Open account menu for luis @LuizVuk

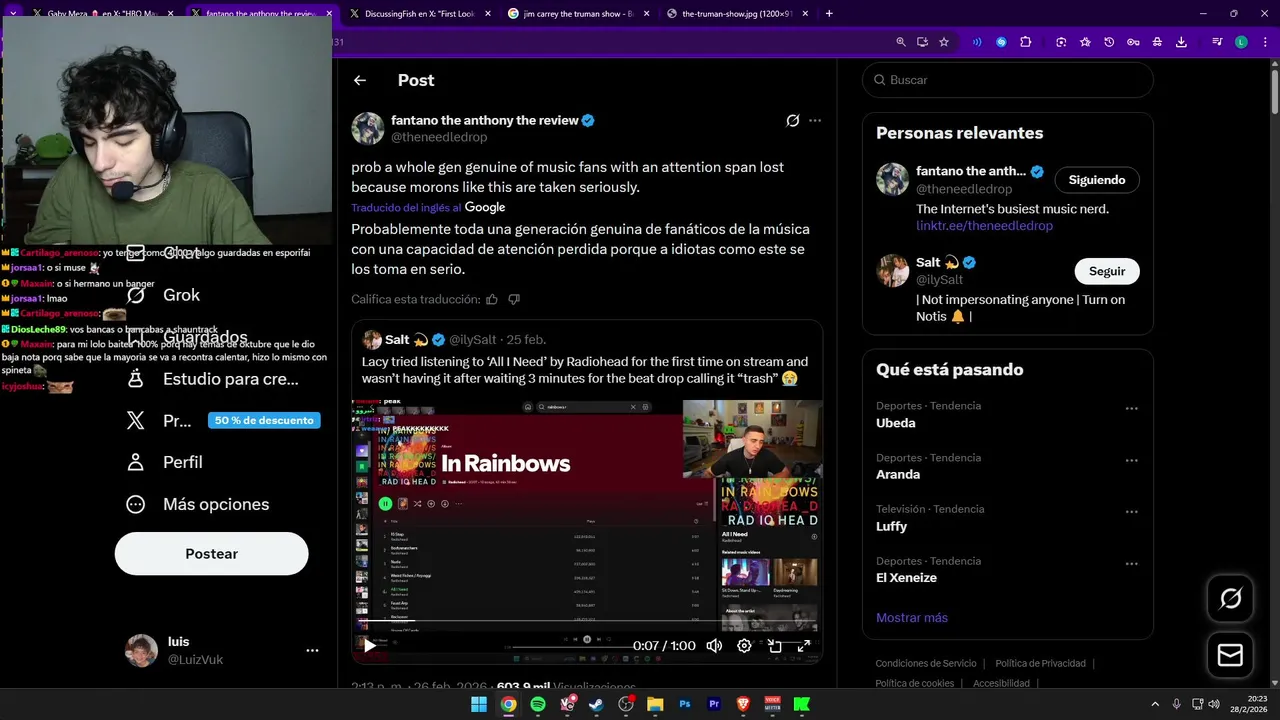point(312,650)
